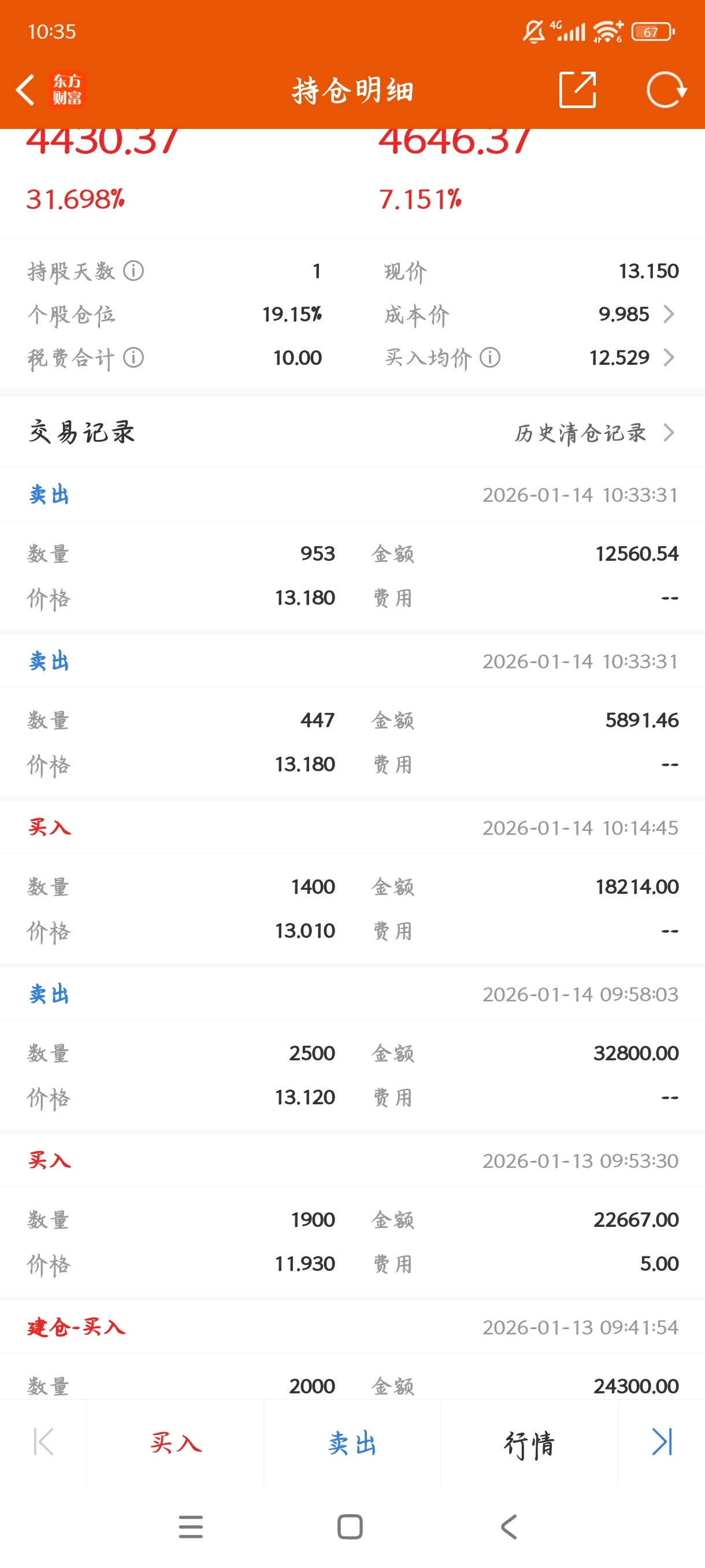
Task: Refresh the position details
Action: point(666,90)
